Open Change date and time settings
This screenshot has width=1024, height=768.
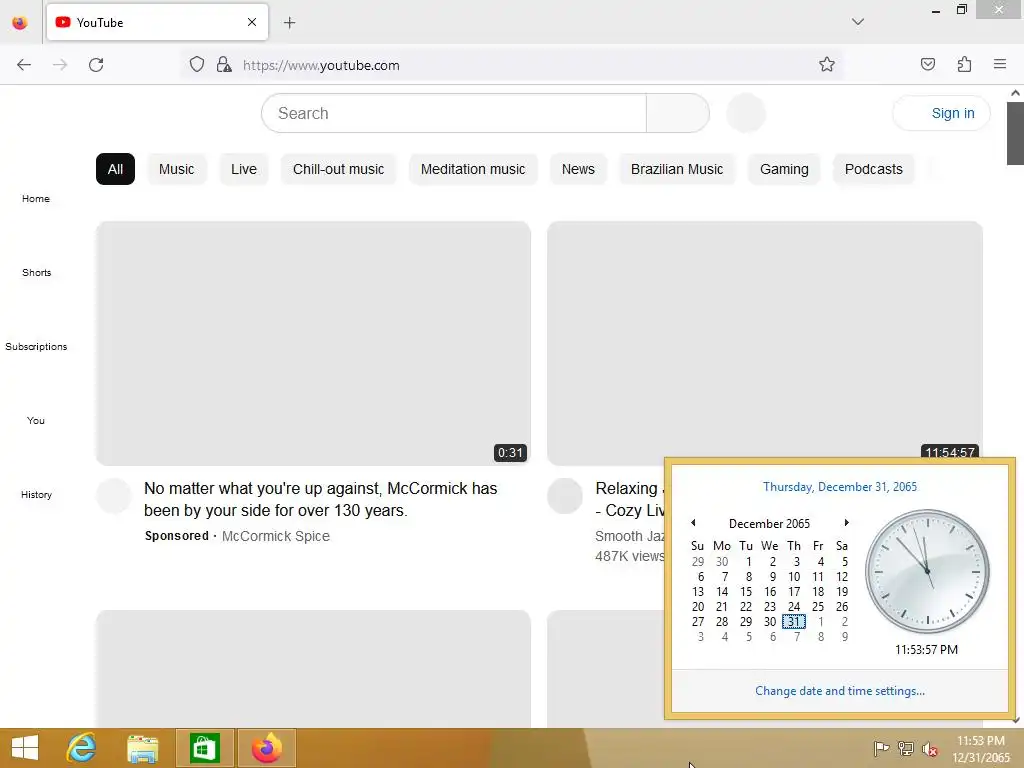point(840,691)
